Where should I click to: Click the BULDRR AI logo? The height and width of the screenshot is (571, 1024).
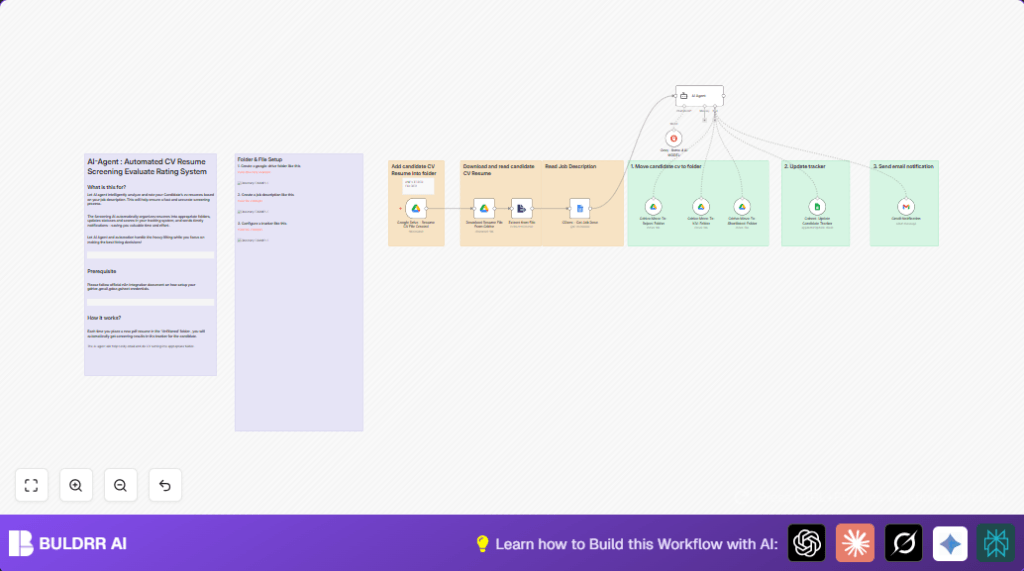tap(68, 543)
